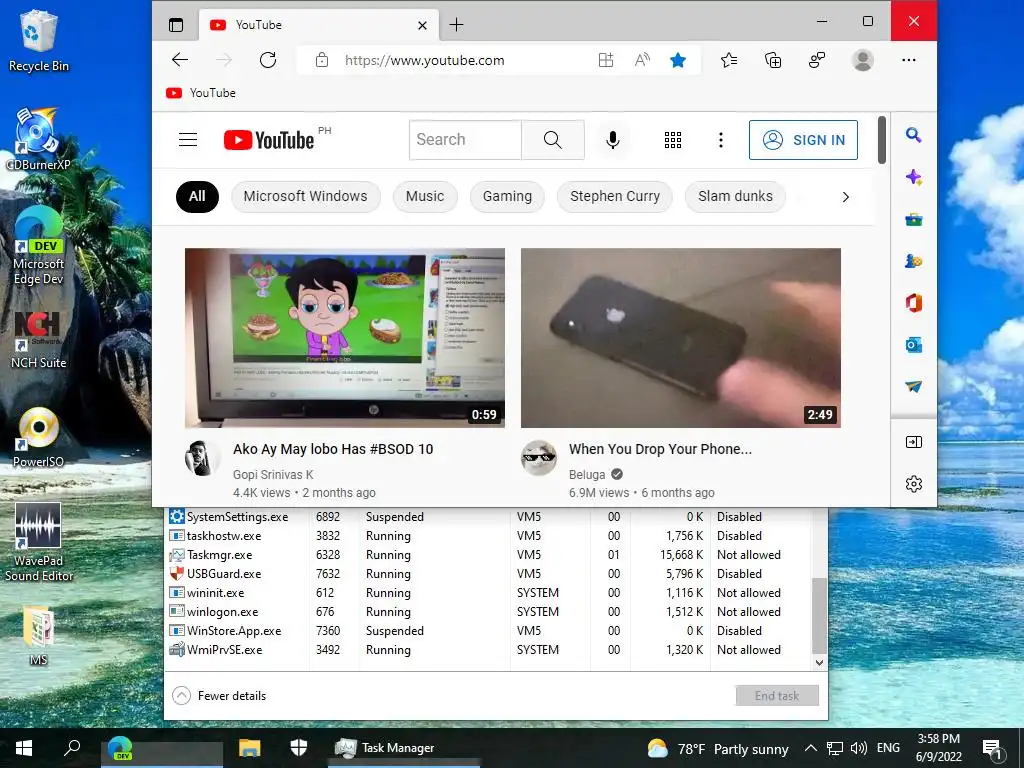Go to YouTube home via logo
Screen dimensions: 1024x768
coord(268,140)
